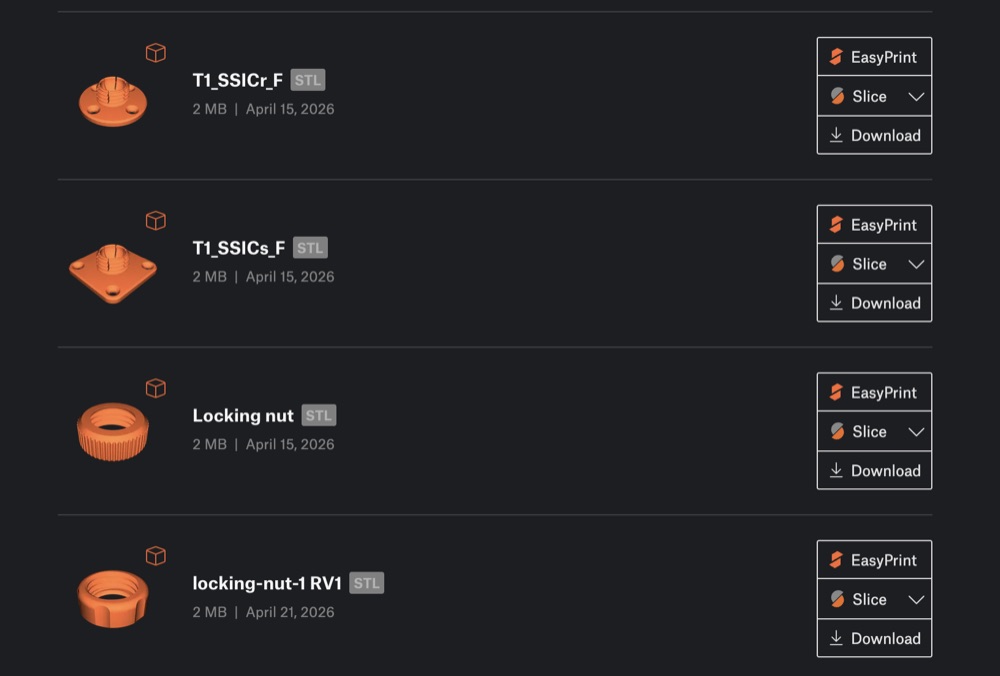Open 3D preview cube icon for Locking nut
Viewport: 1000px width, 676px height.
[x=156, y=388]
